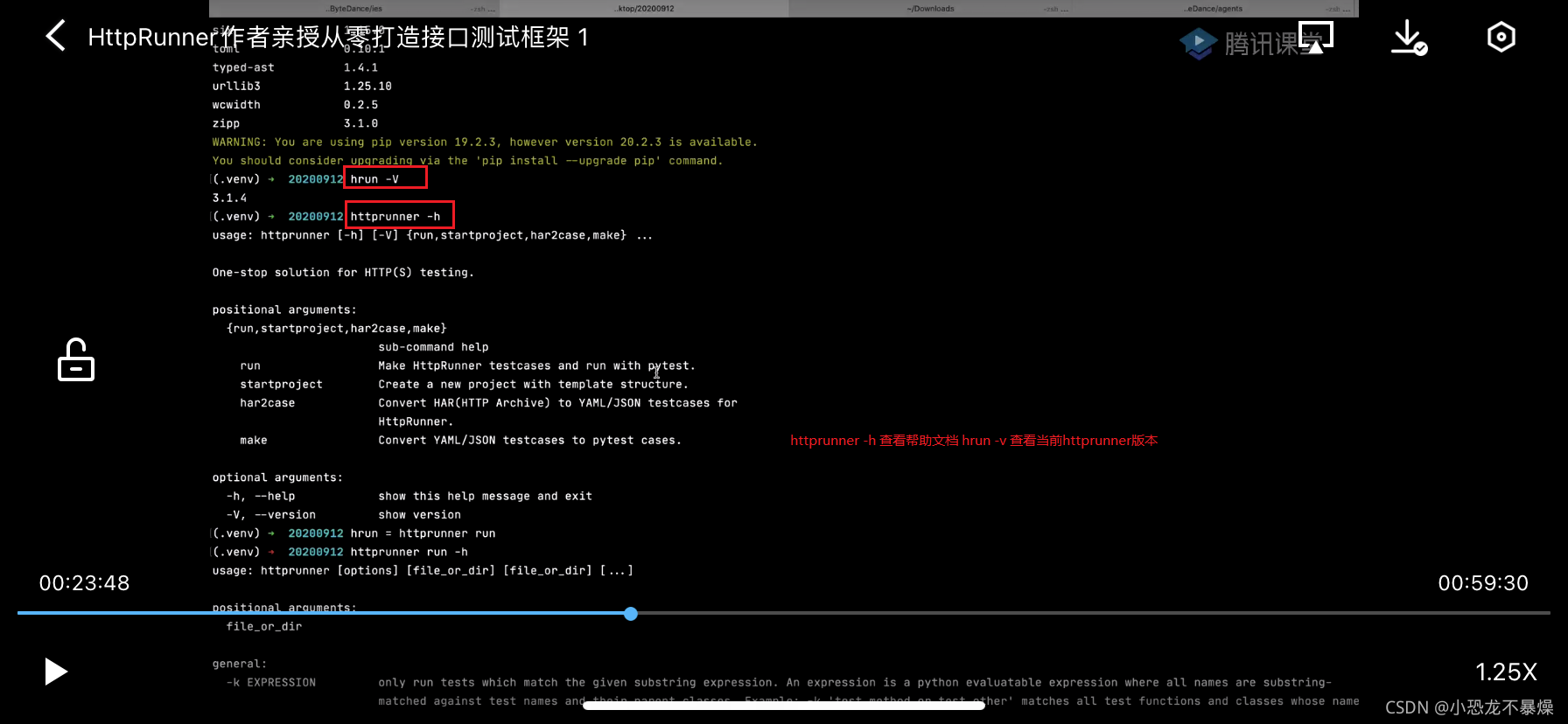The image size is (1568, 724).
Task: Click the 'httprunner run -h' command line
Action: point(409,553)
